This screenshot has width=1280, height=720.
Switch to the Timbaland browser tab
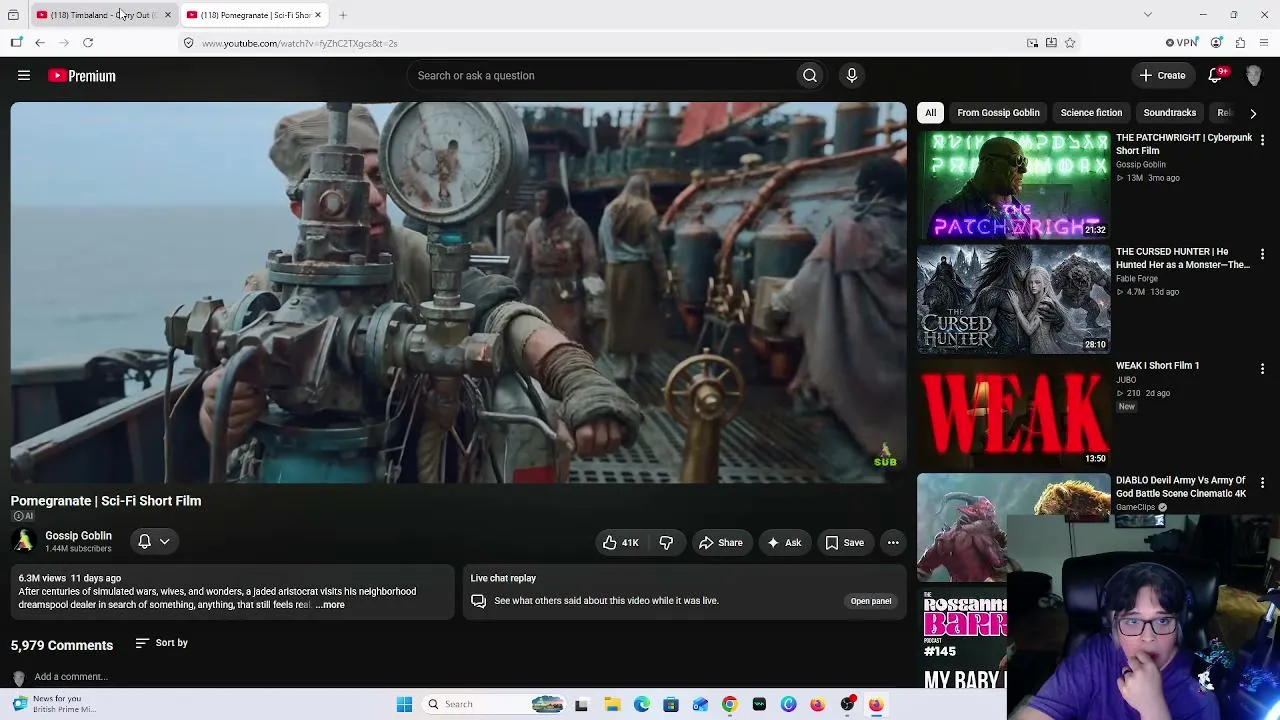pos(103,15)
